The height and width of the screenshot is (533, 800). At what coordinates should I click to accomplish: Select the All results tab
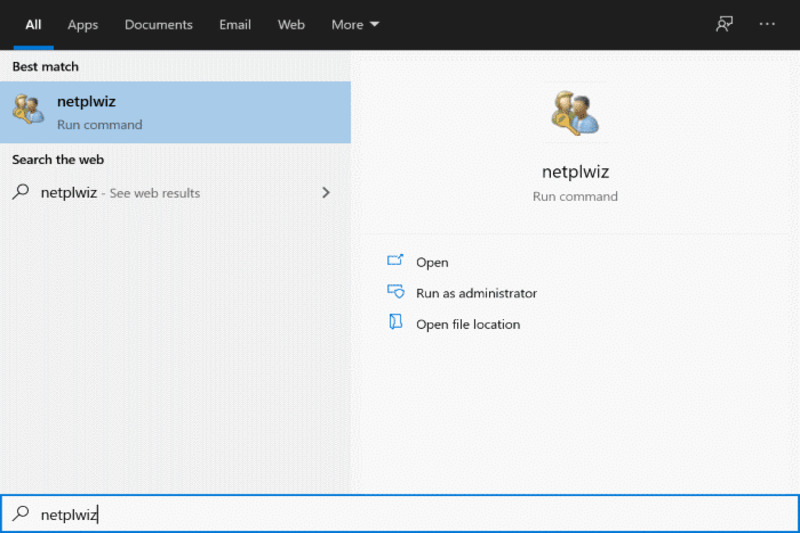[33, 25]
